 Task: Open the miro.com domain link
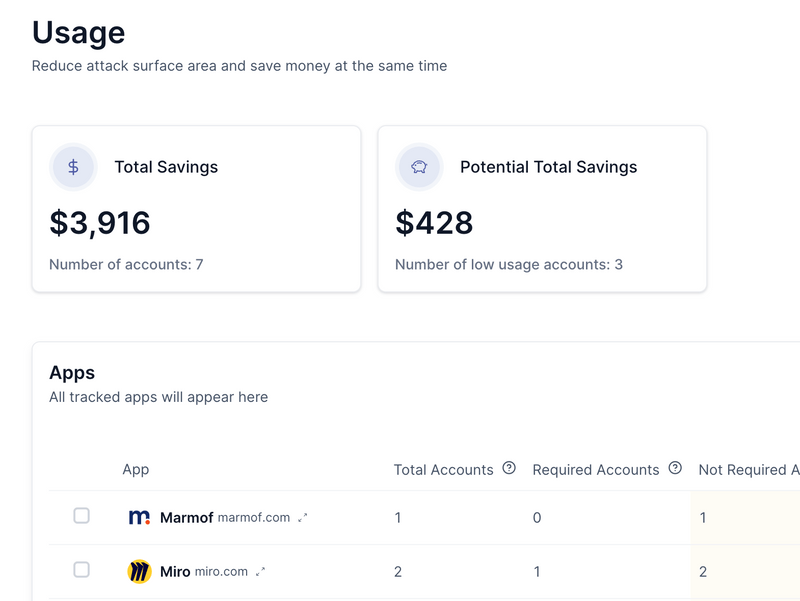click(x=221, y=572)
